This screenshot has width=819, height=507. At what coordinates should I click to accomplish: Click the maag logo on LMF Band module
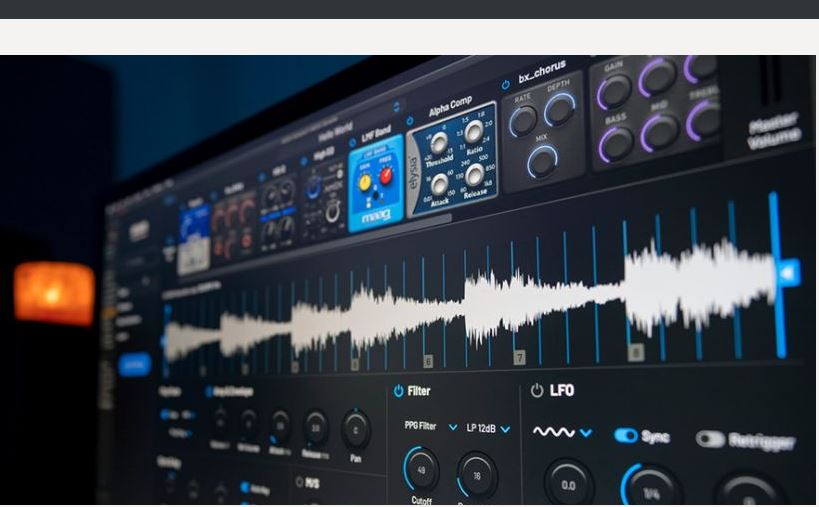click(x=375, y=216)
